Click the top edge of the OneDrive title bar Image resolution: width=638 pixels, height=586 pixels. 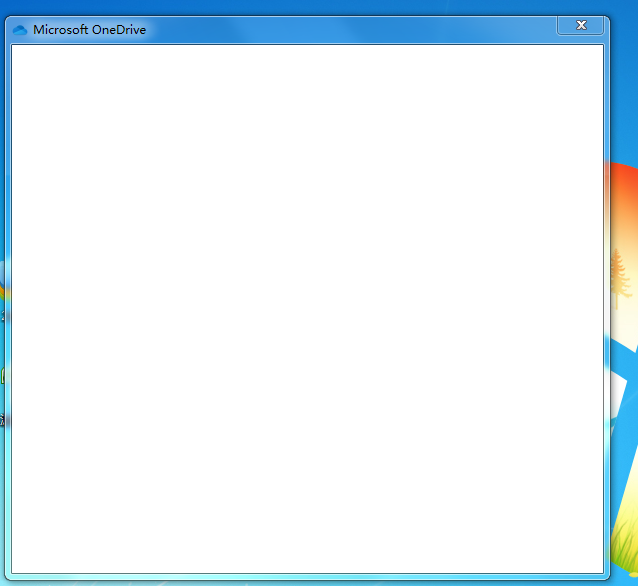pos(300,18)
